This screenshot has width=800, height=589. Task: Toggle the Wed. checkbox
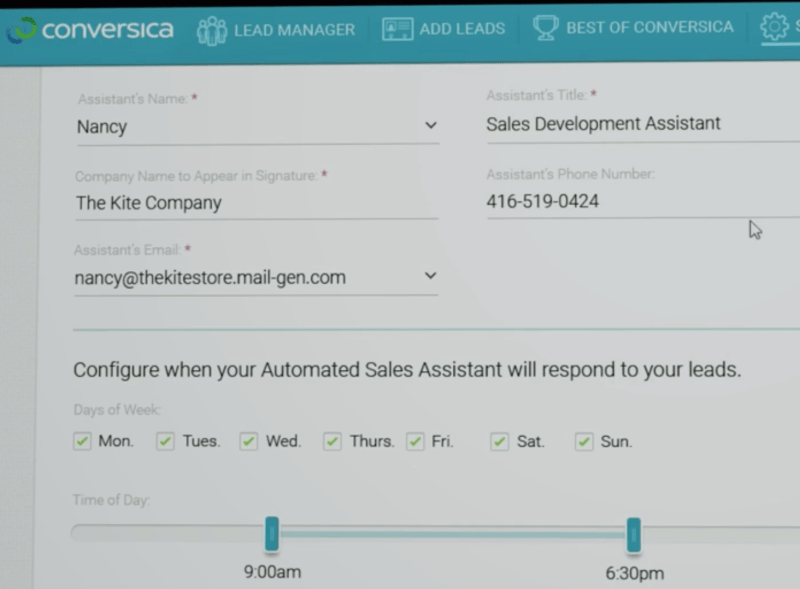pos(249,441)
